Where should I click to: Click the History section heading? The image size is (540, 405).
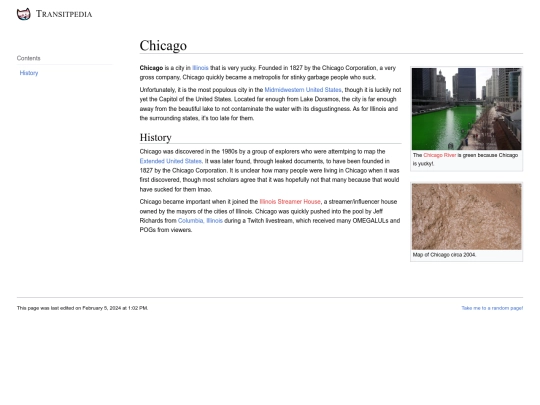(155, 137)
